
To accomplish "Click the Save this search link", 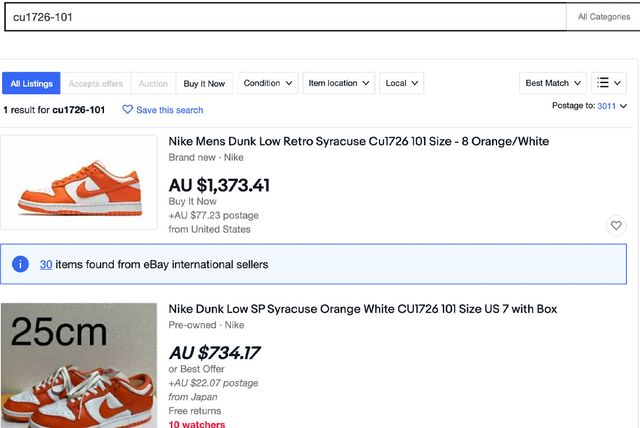I will [x=169, y=110].
